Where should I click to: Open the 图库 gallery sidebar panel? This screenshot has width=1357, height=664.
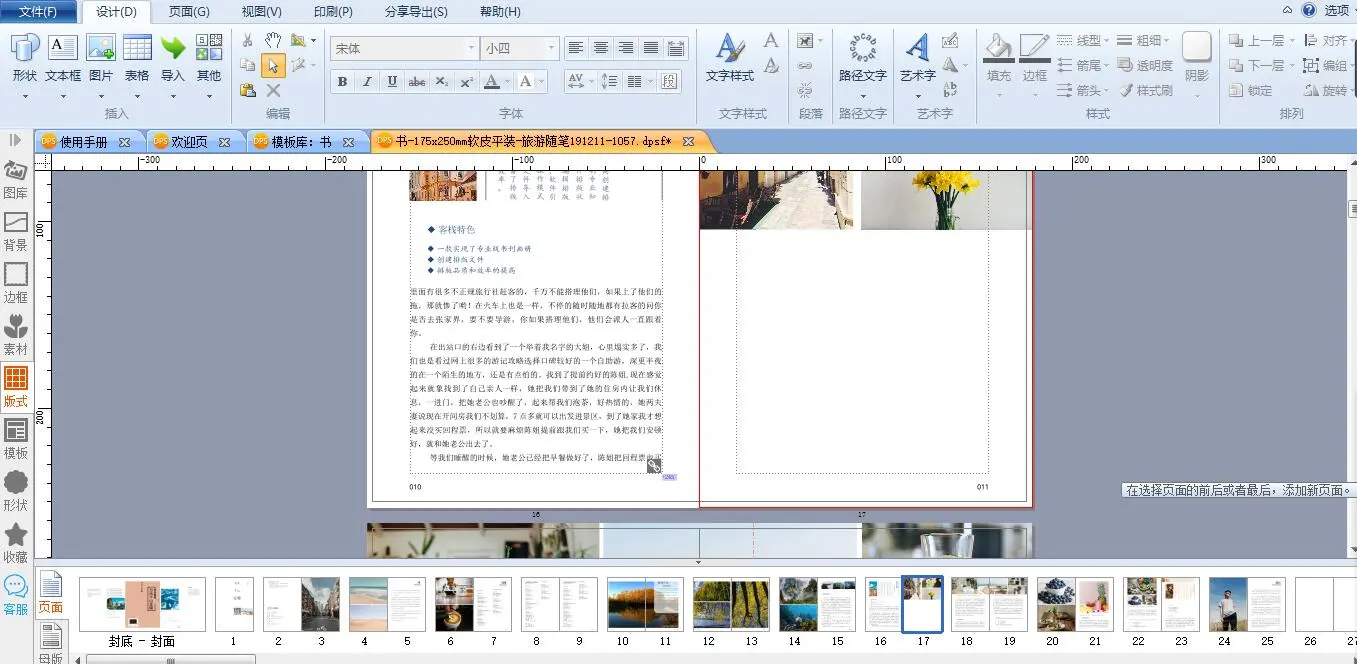[x=16, y=178]
